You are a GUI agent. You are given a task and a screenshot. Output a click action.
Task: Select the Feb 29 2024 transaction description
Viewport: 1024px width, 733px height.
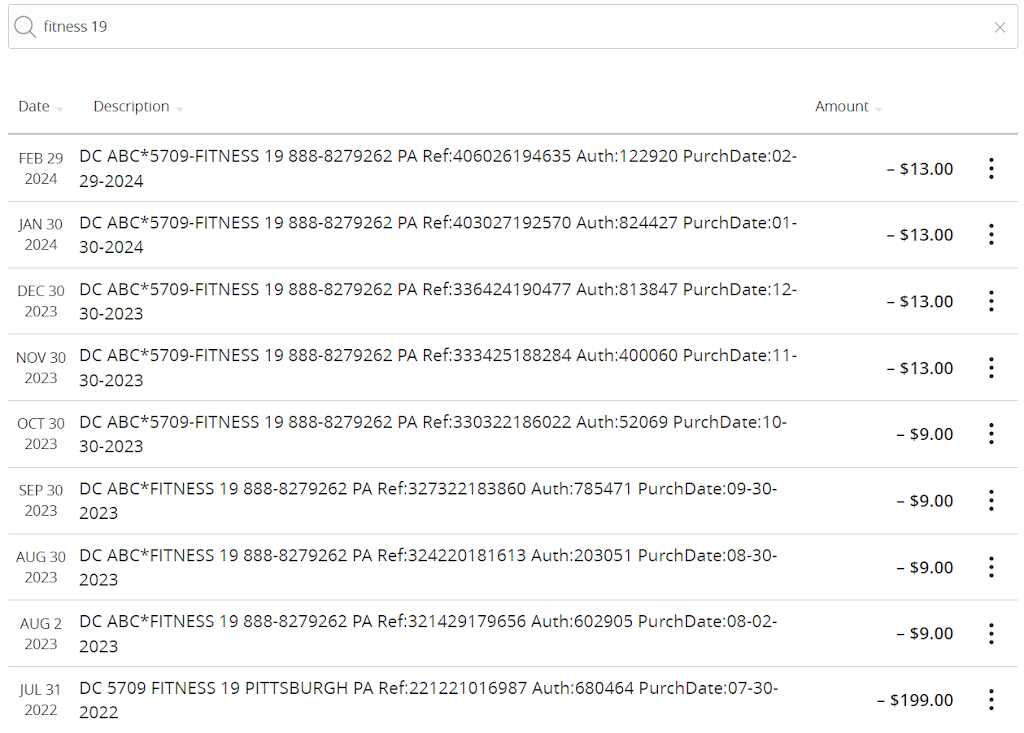point(438,168)
